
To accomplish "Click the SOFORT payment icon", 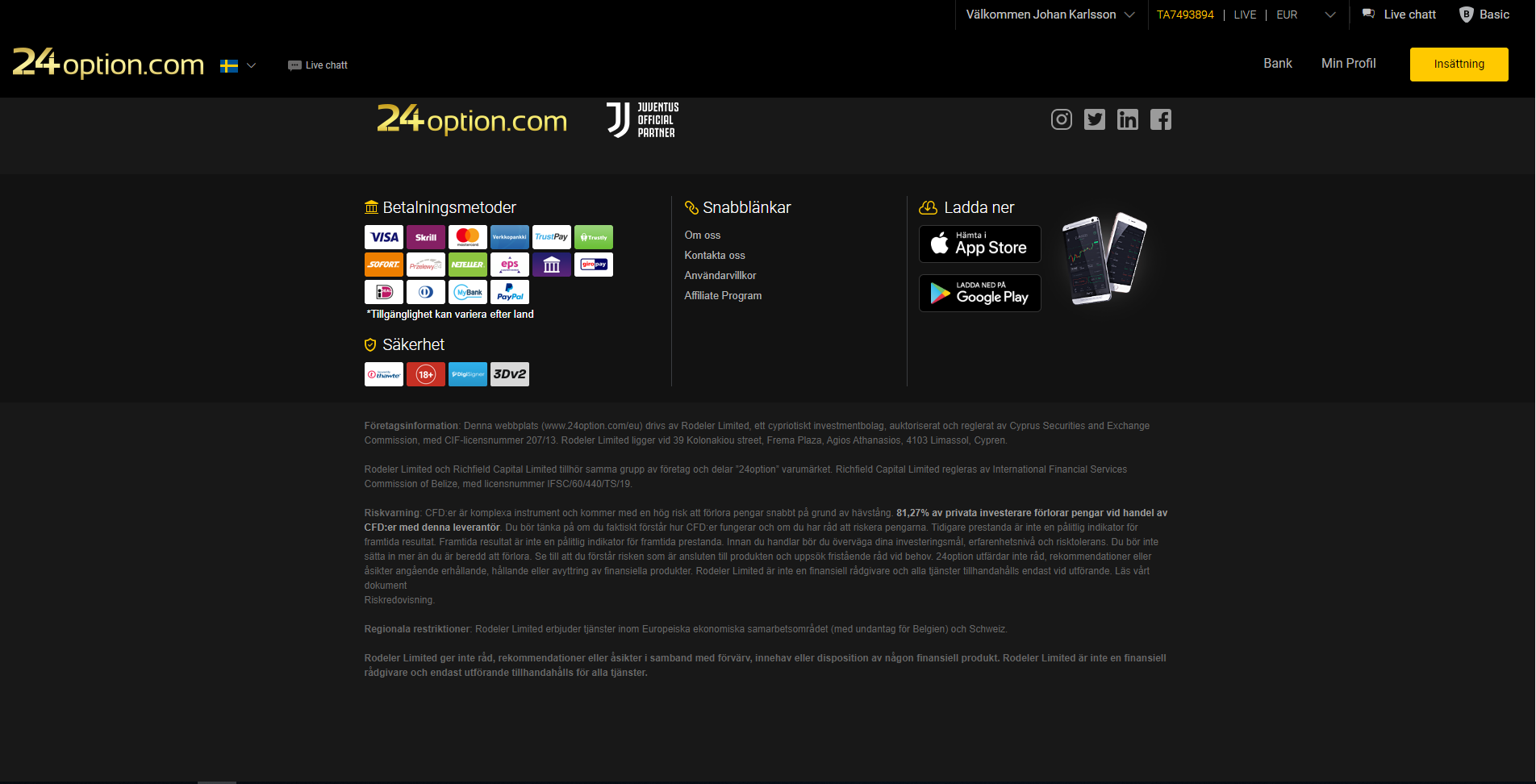I will (x=384, y=265).
